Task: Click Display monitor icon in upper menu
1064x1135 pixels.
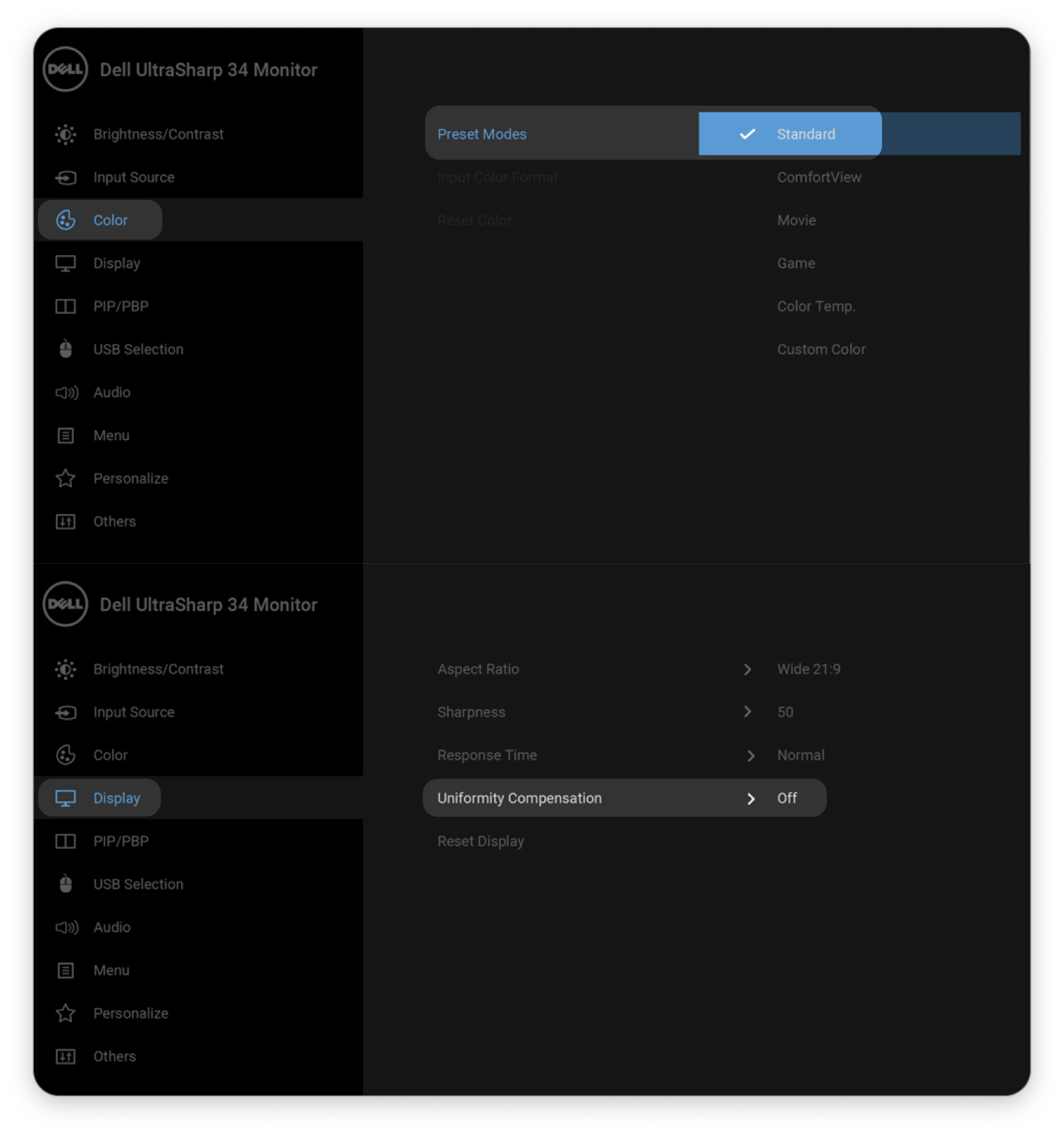Action: (65, 264)
